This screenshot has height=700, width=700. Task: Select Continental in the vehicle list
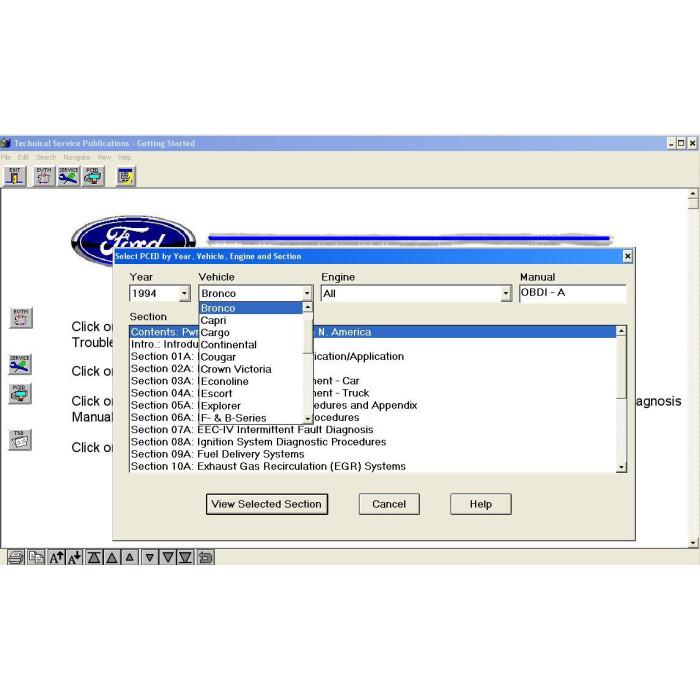pyautogui.click(x=251, y=345)
